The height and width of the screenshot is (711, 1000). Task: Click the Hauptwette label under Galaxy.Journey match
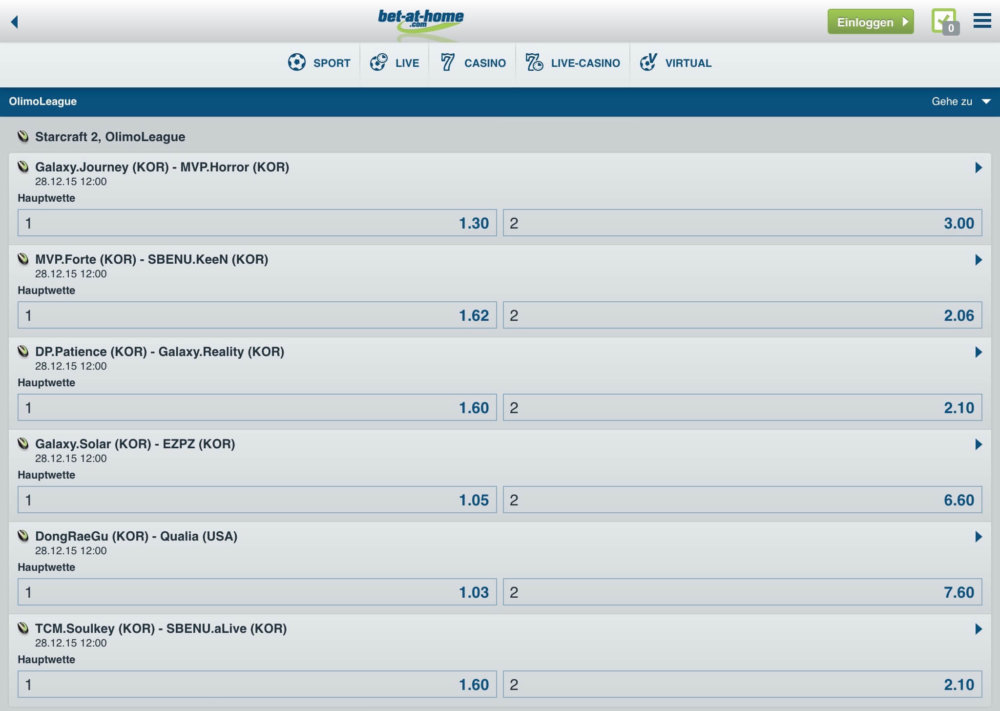point(47,198)
